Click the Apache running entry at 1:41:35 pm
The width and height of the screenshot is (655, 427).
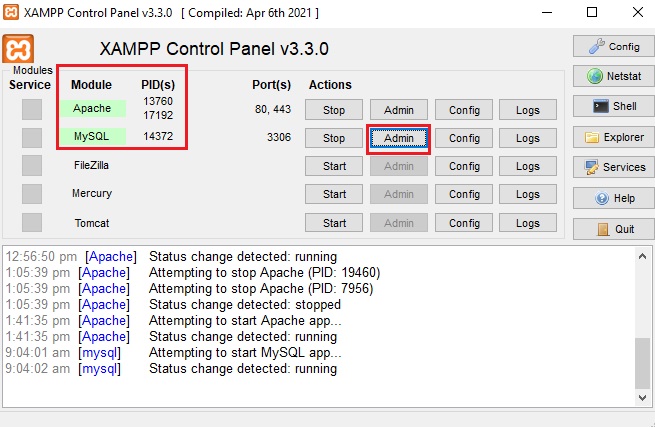click(x=171, y=336)
